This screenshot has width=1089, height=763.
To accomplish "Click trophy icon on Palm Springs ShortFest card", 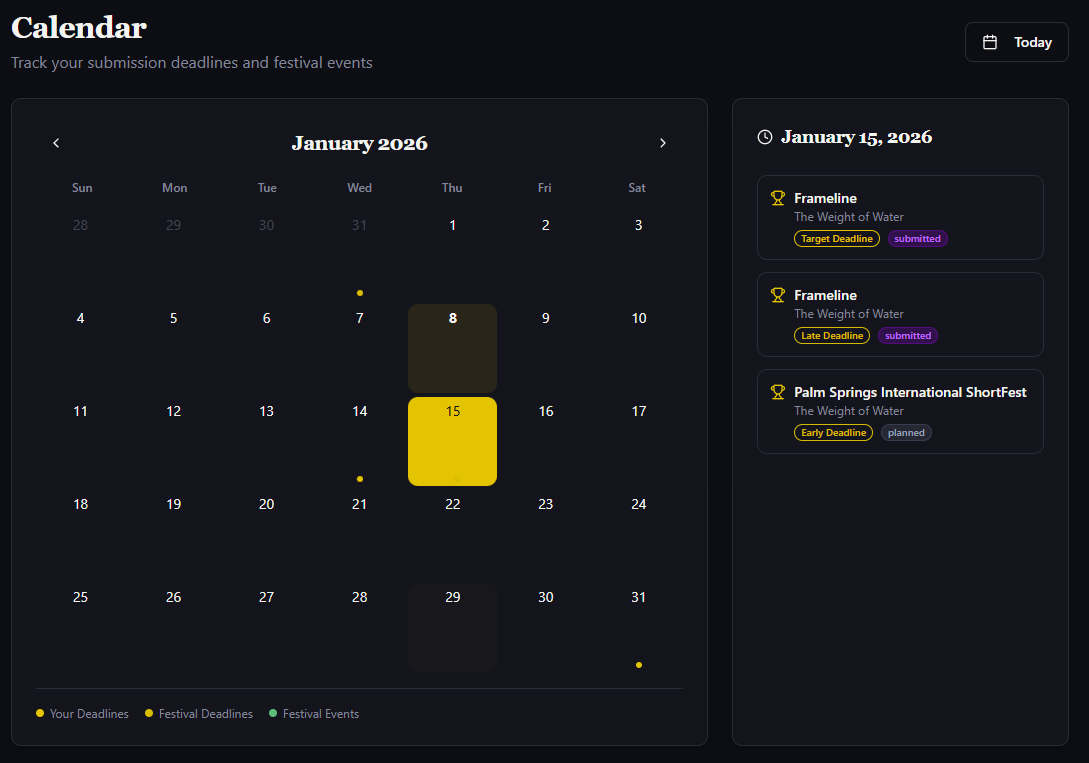I will click(x=778, y=392).
